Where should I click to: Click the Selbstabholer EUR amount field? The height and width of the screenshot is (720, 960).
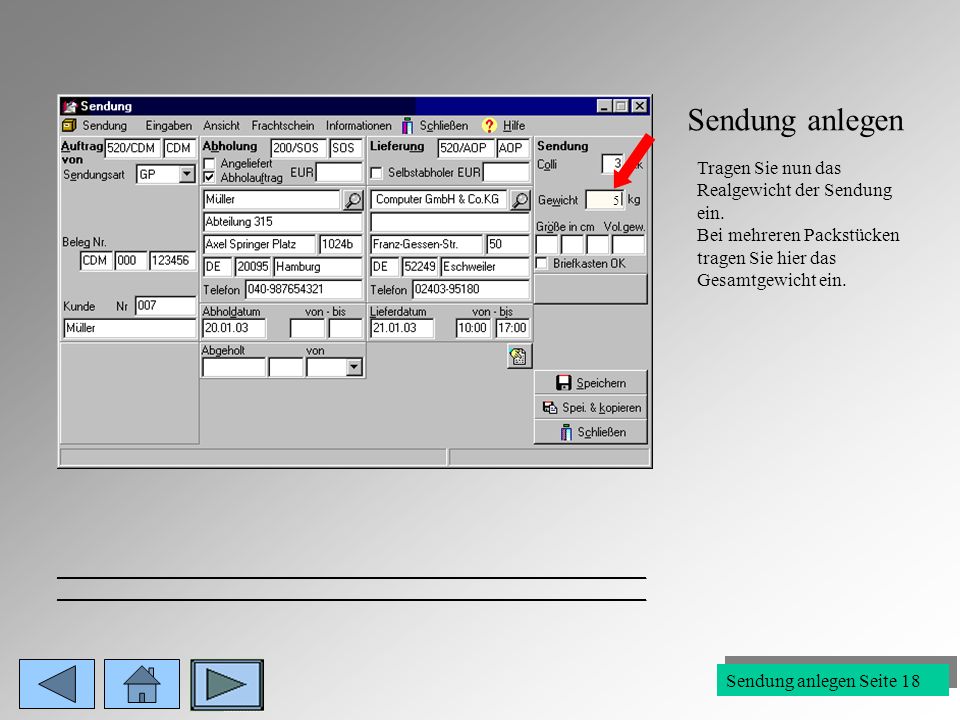pyautogui.click(x=506, y=173)
